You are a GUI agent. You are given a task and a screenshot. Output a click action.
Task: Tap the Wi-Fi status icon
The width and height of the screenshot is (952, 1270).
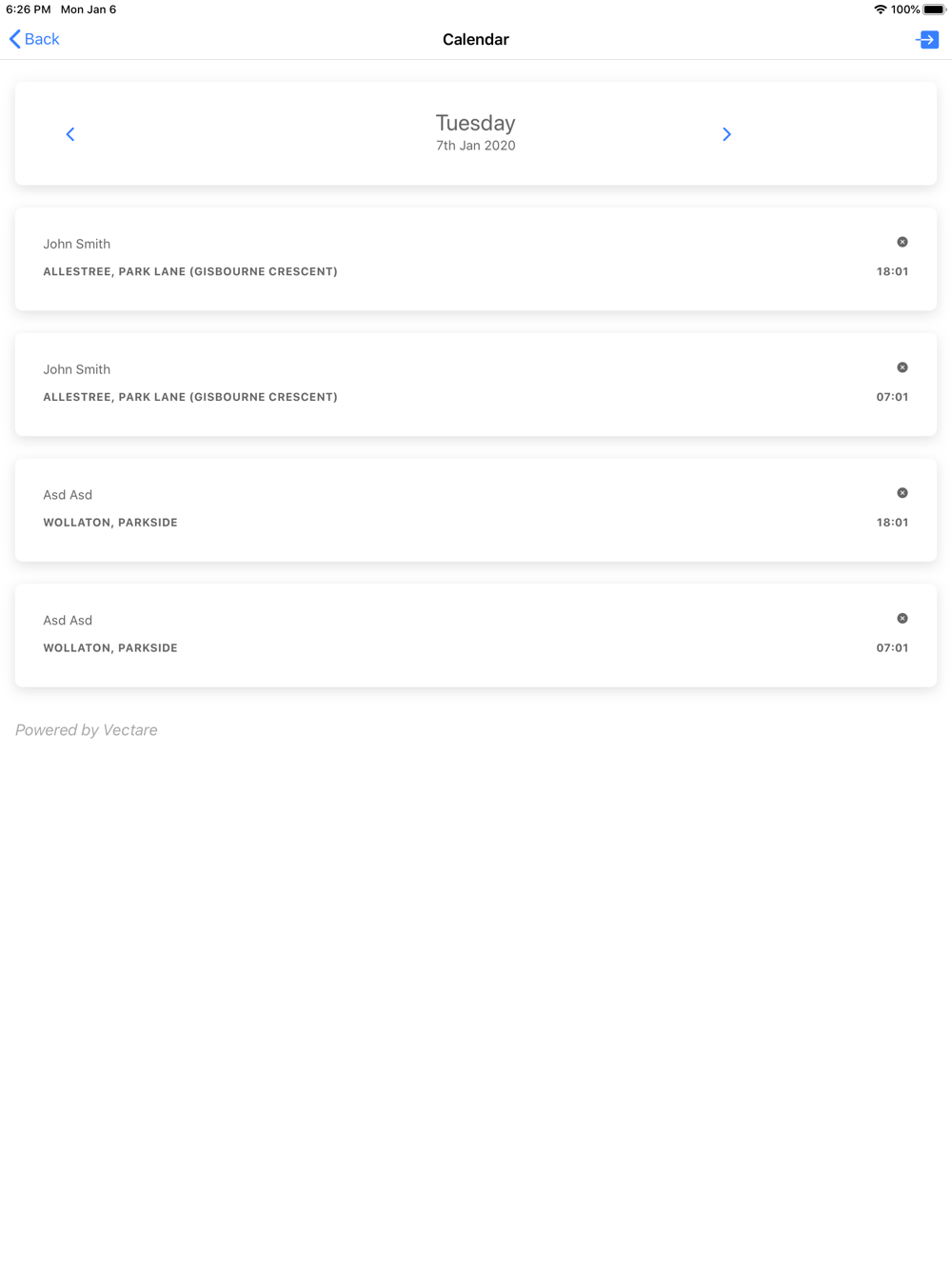coord(881,10)
